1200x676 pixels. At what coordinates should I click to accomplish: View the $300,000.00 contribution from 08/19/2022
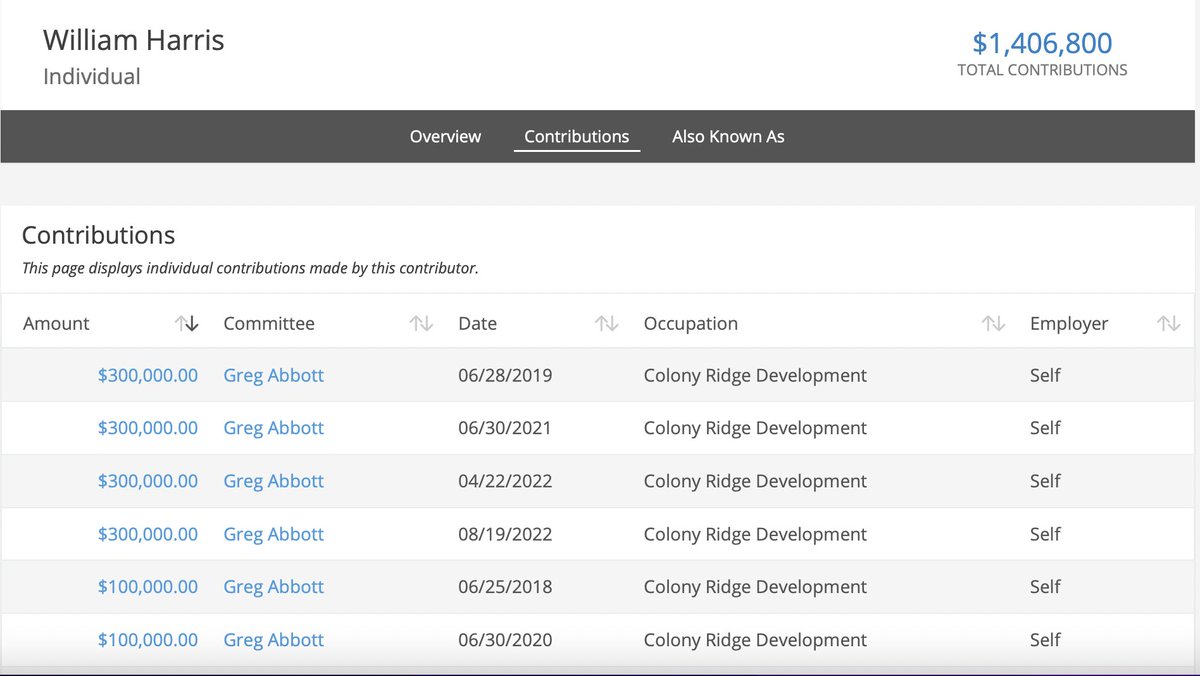(148, 534)
